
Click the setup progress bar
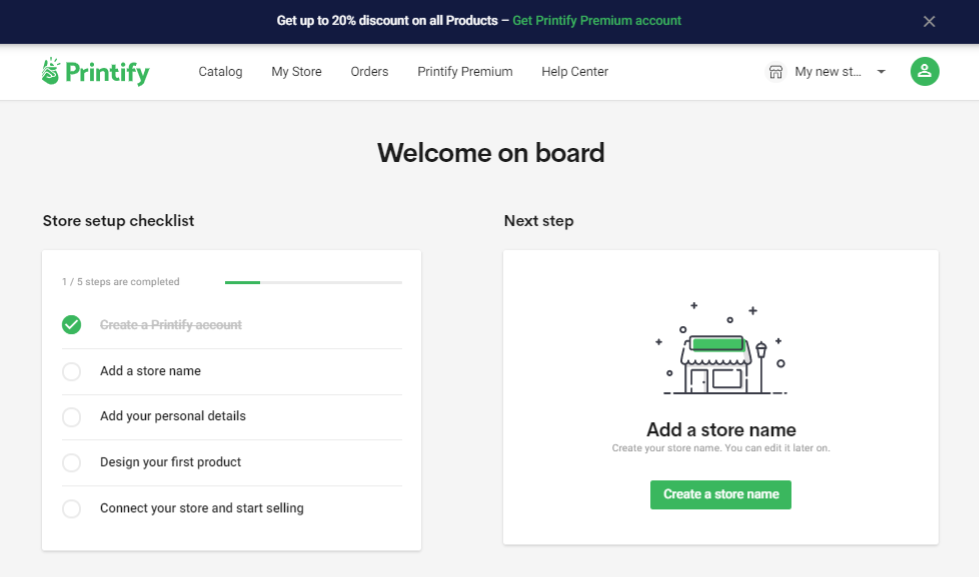tap(313, 283)
